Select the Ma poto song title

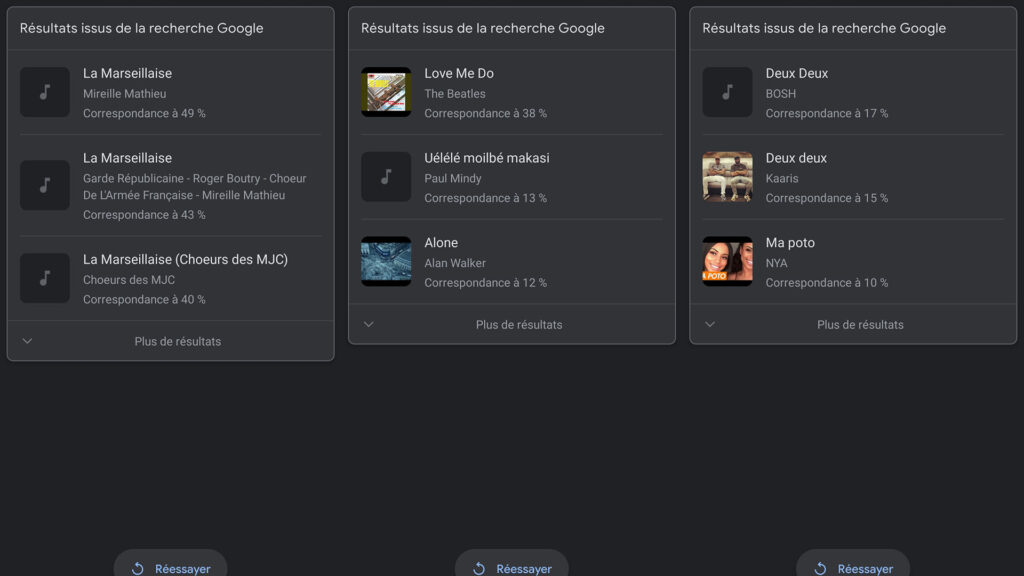pos(790,242)
